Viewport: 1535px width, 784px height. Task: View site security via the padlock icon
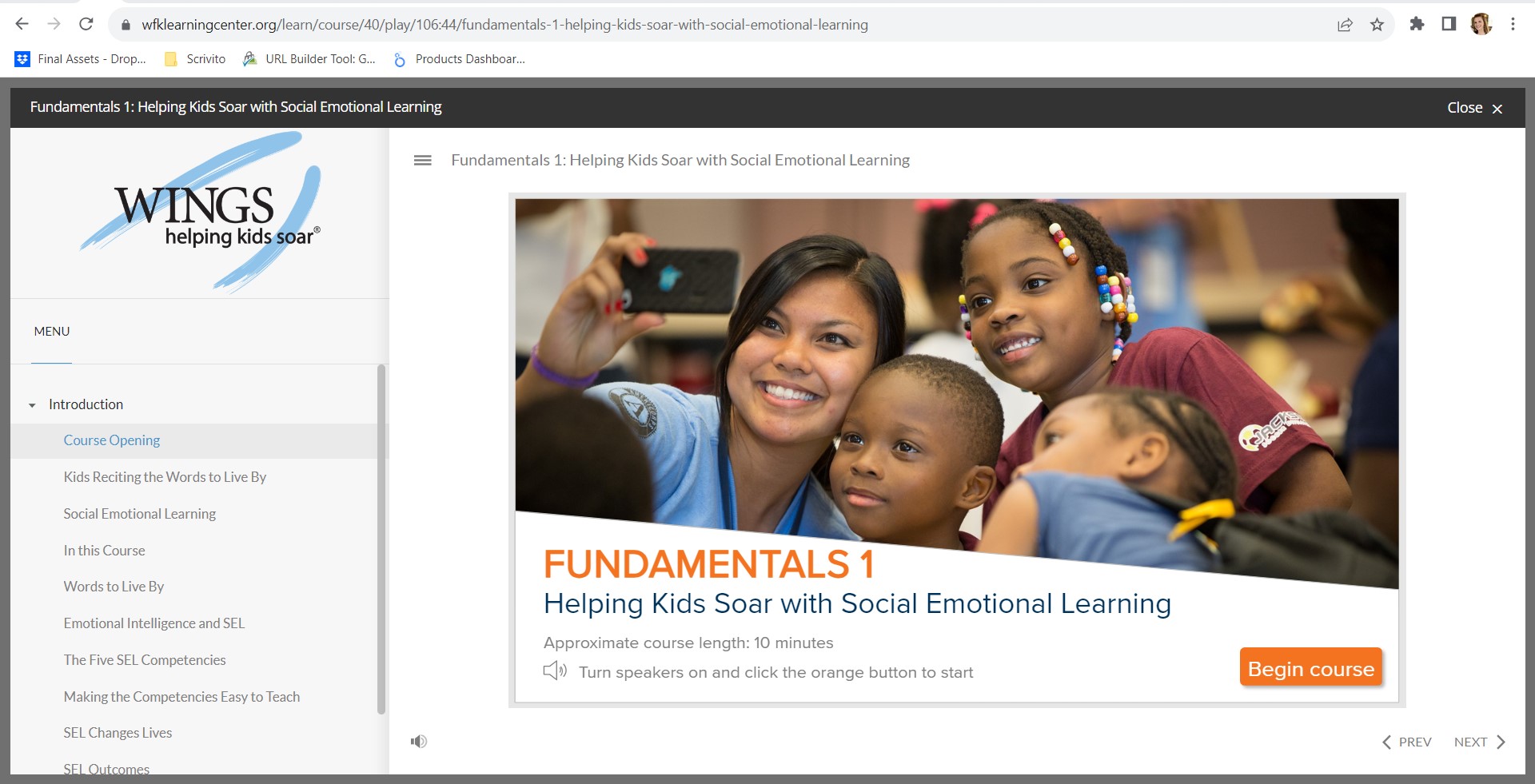pyautogui.click(x=126, y=25)
